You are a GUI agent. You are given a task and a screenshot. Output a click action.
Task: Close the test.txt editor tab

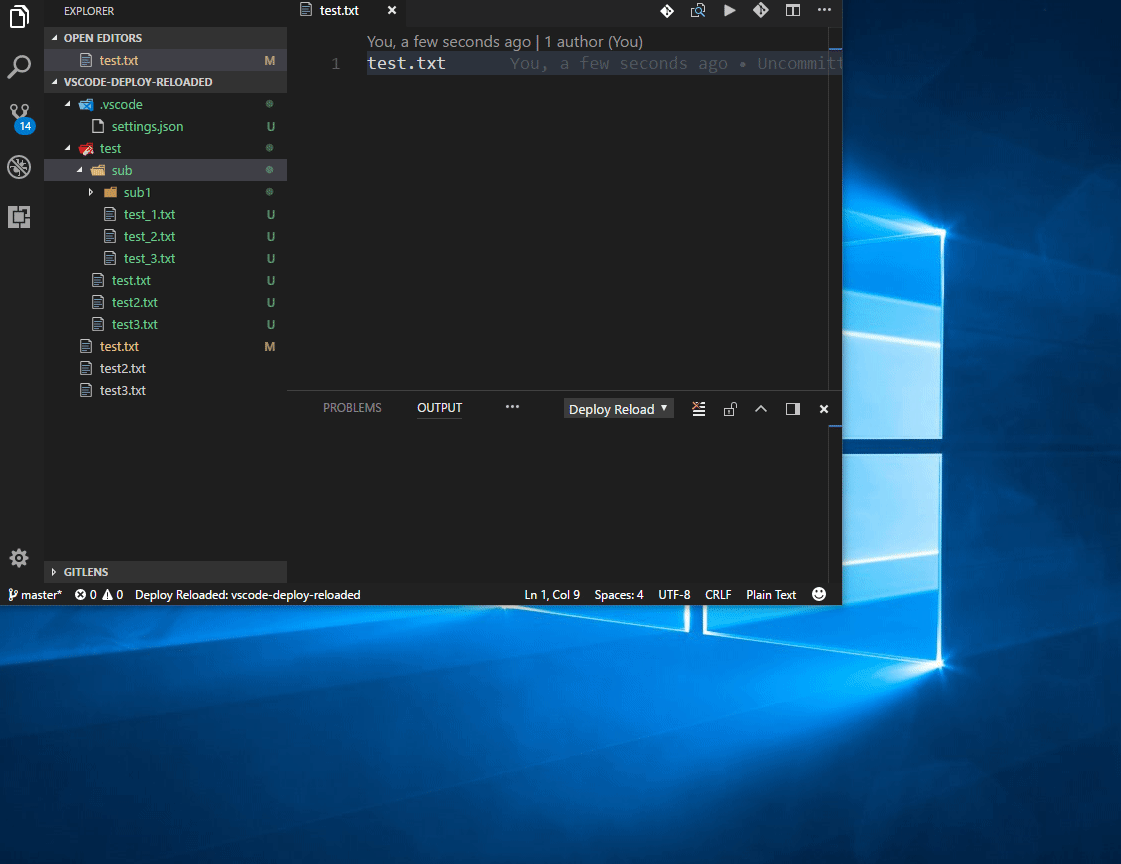392,11
